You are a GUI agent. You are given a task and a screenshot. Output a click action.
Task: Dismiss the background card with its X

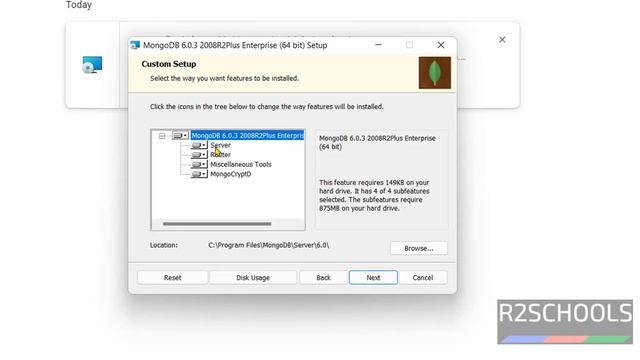click(x=502, y=40)
